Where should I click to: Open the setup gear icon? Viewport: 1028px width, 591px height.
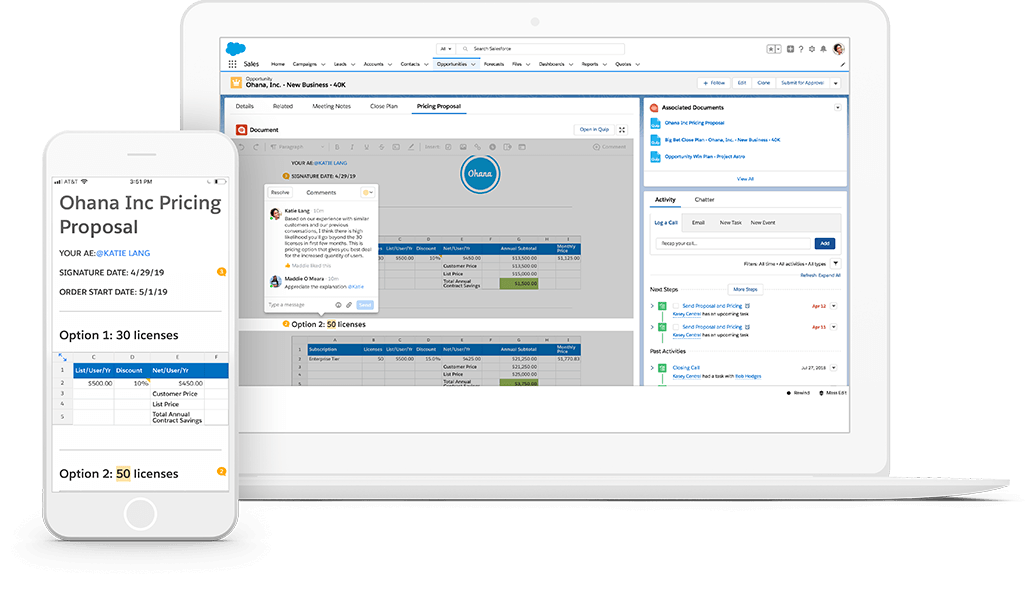tap(812, 49)
